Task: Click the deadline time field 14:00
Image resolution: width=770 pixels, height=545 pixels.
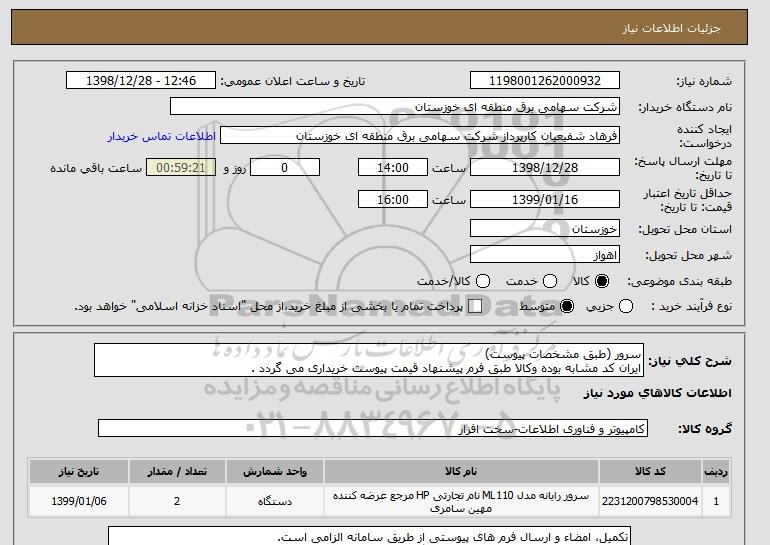Action: [x=393, y=167]
